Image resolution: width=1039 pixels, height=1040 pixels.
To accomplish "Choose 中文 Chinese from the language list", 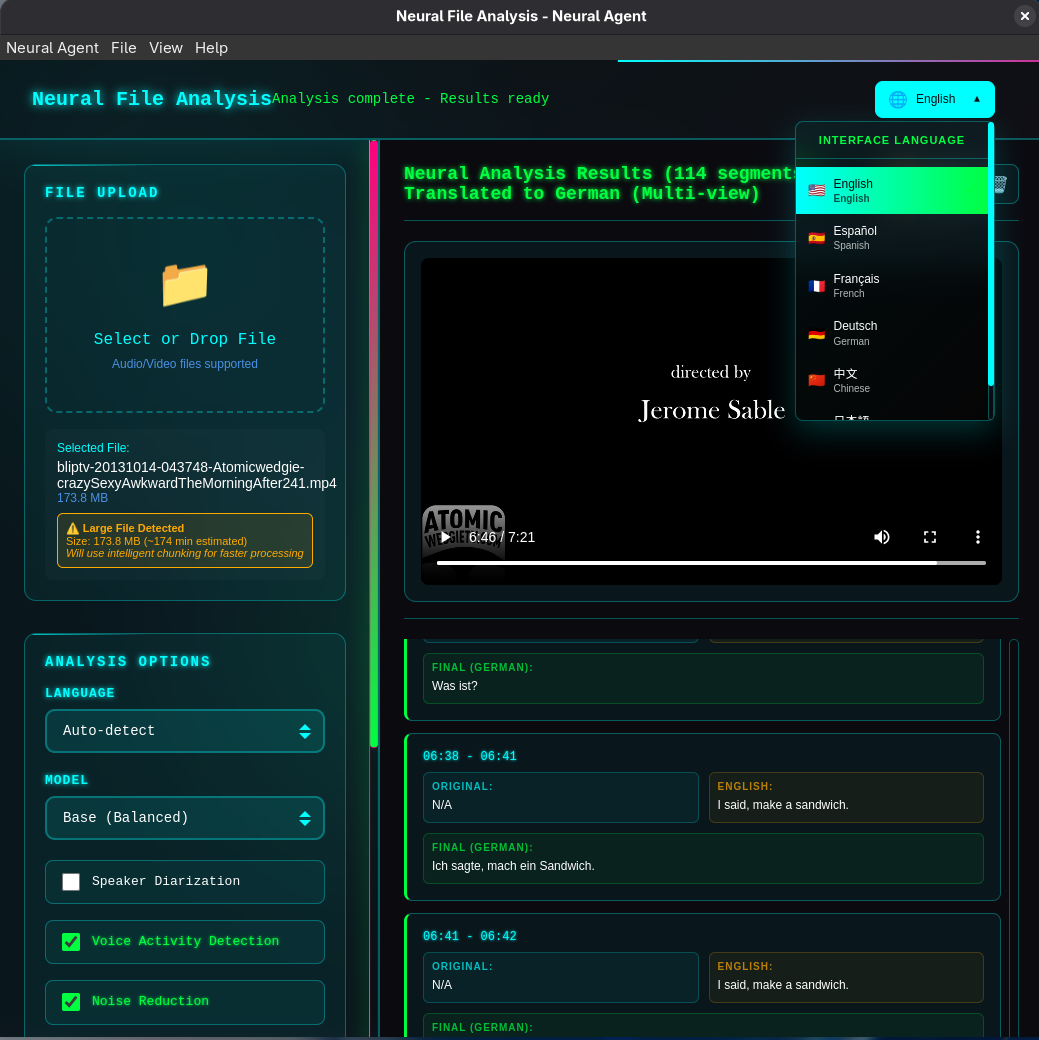I will coord(892,380).
